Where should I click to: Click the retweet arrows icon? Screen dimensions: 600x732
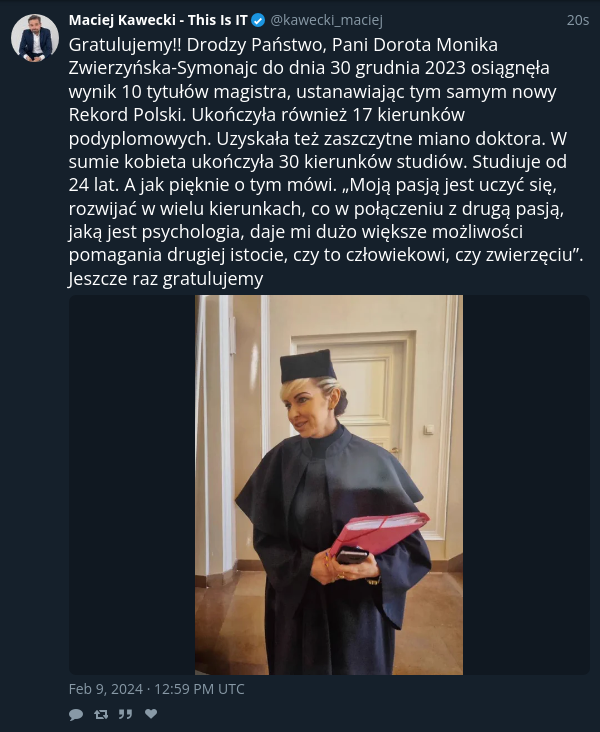coord(101,714)
